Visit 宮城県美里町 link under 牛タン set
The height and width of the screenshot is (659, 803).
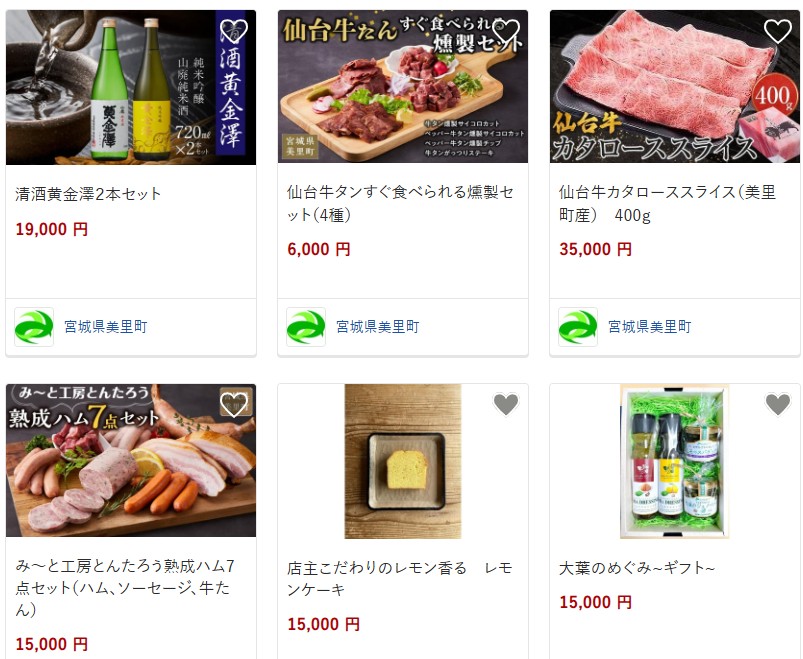click(377, 327)
